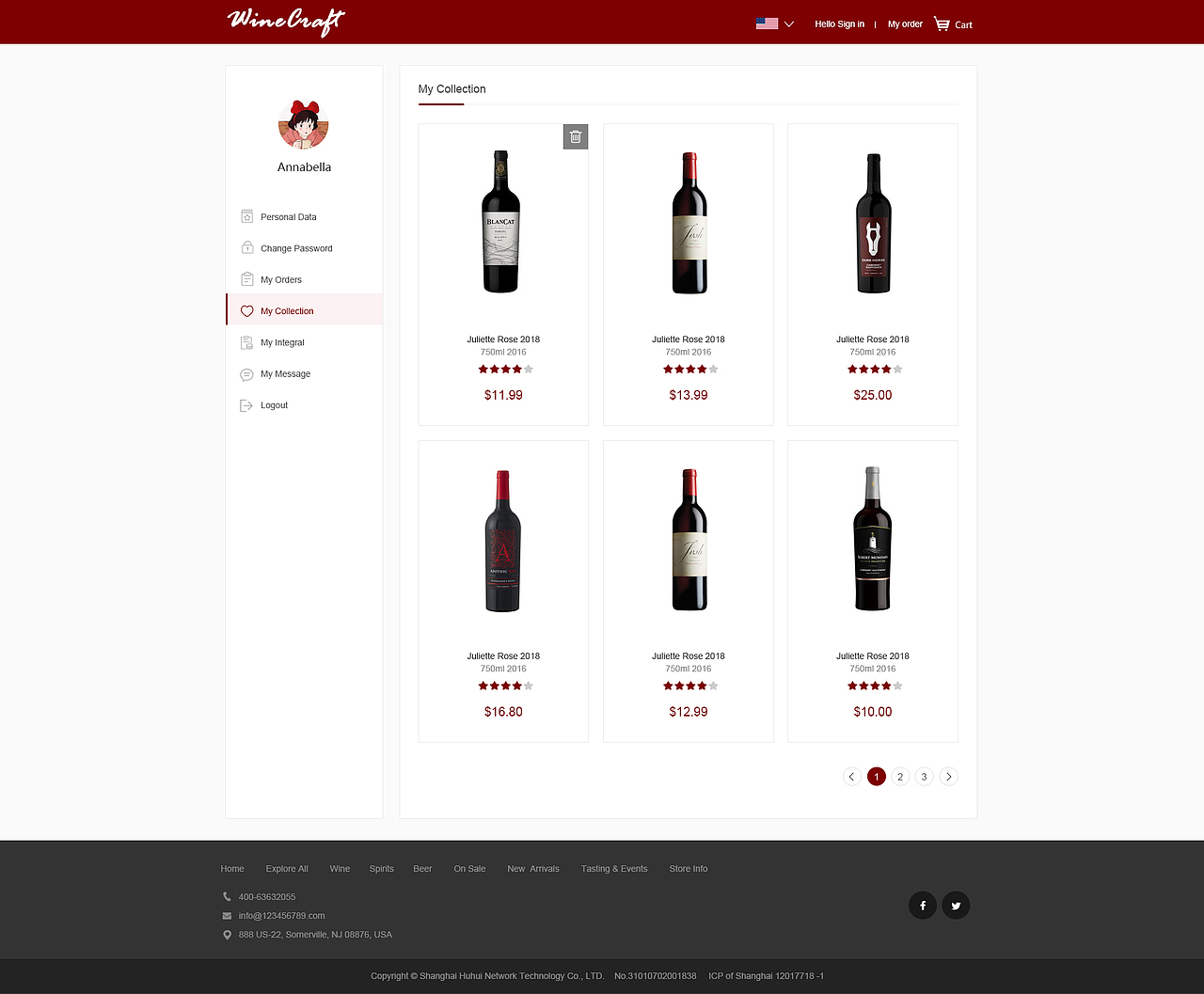Image resolution: width=1204 pixels, height=994 pixels.
Task: Click the Logout icon in sidebar
Action: pyautogui.click(x=246, y=405)
